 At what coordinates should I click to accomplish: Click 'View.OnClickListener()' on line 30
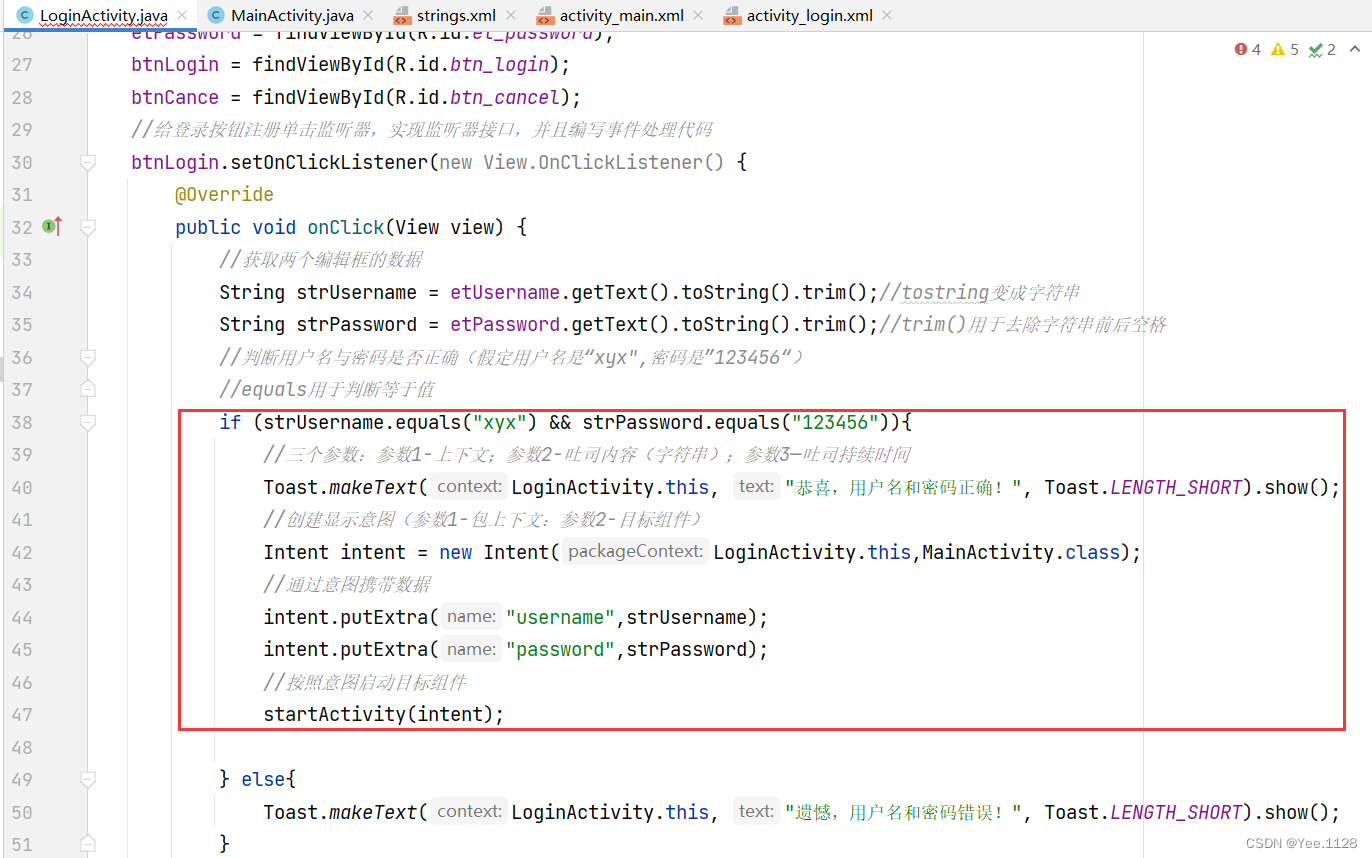[603, 162]
